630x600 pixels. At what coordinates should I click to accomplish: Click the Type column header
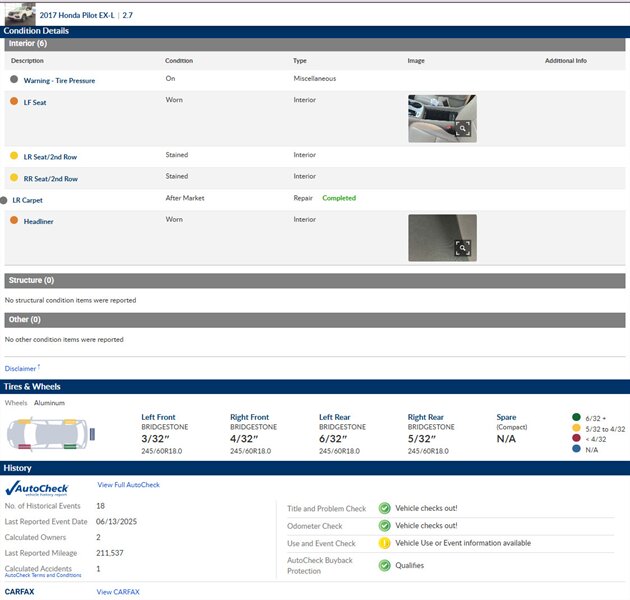click(300, 61)
